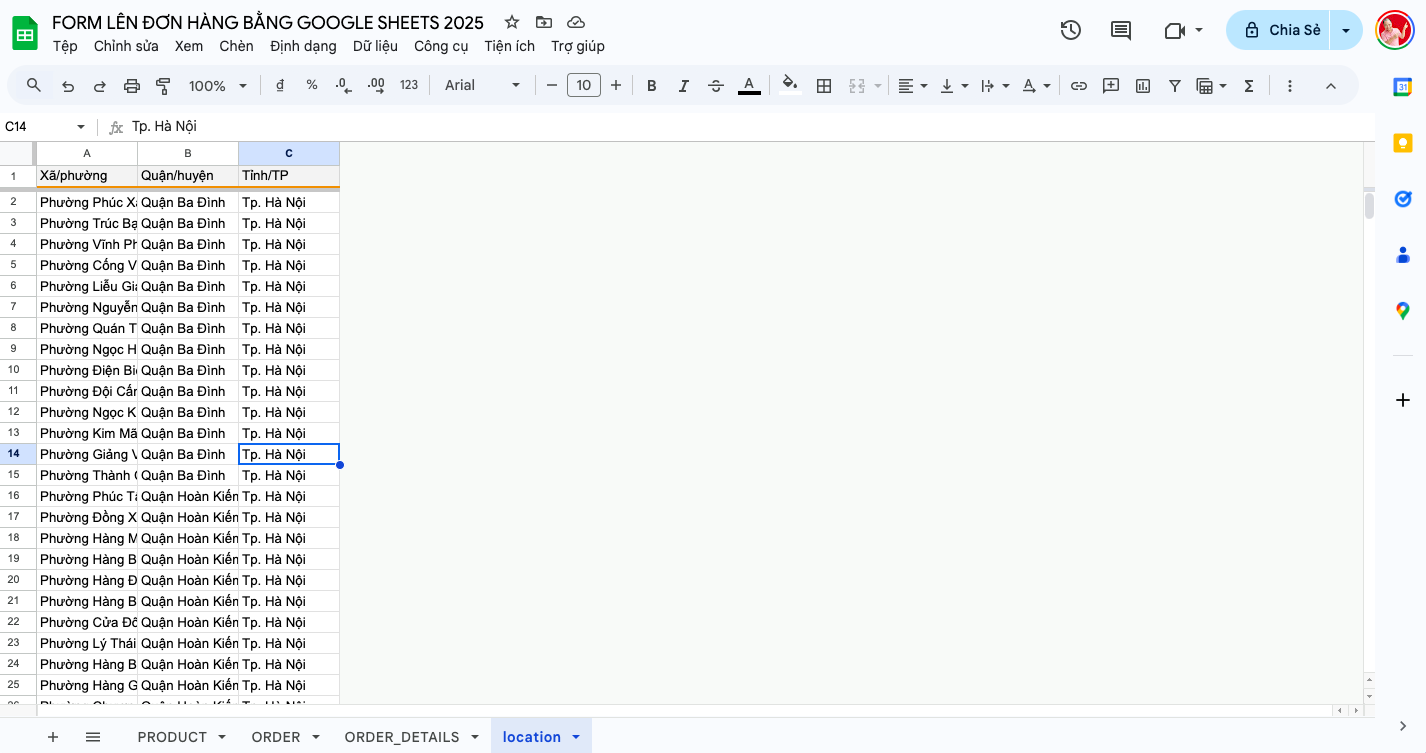Switch to the ORDER_DETAILS sheet tab

click(404, 737)
